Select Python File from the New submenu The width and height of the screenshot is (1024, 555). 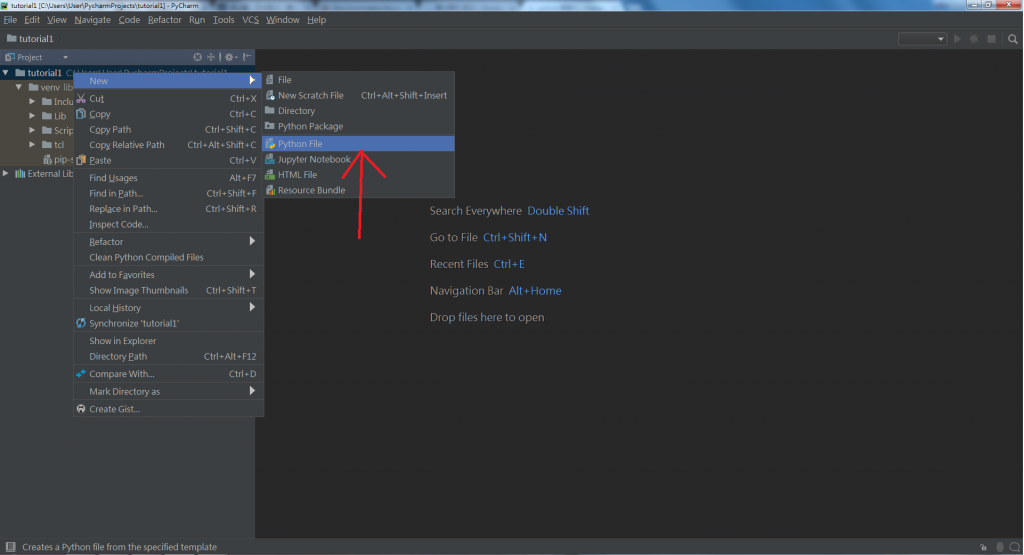pos(358,144)
